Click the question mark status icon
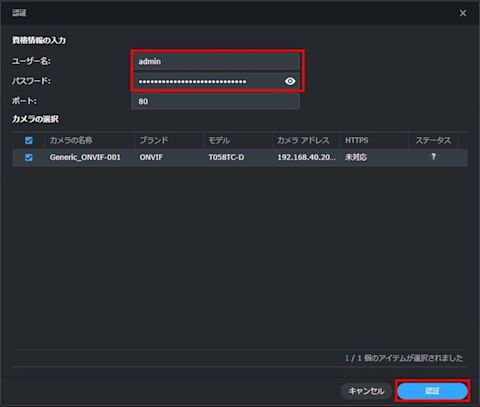The image size is (480, 407). (433, 156)
